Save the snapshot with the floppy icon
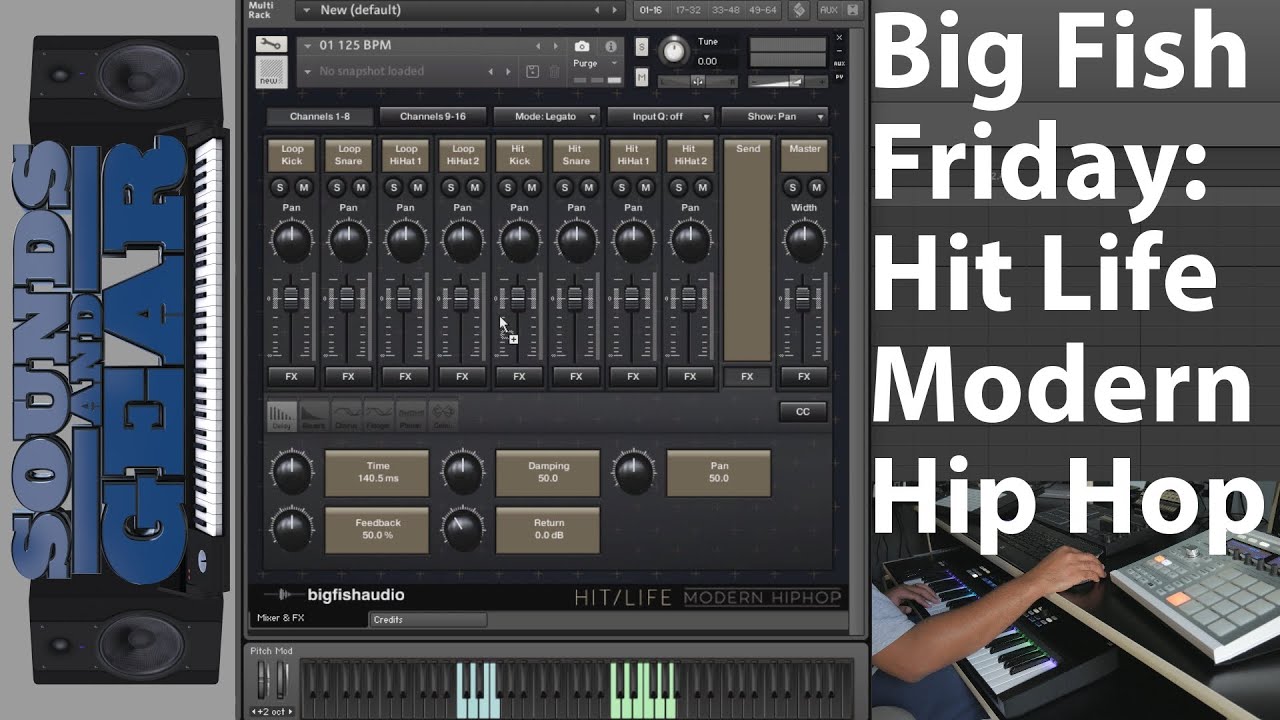This screenshot has height=720, width=1280. [533, 71]
